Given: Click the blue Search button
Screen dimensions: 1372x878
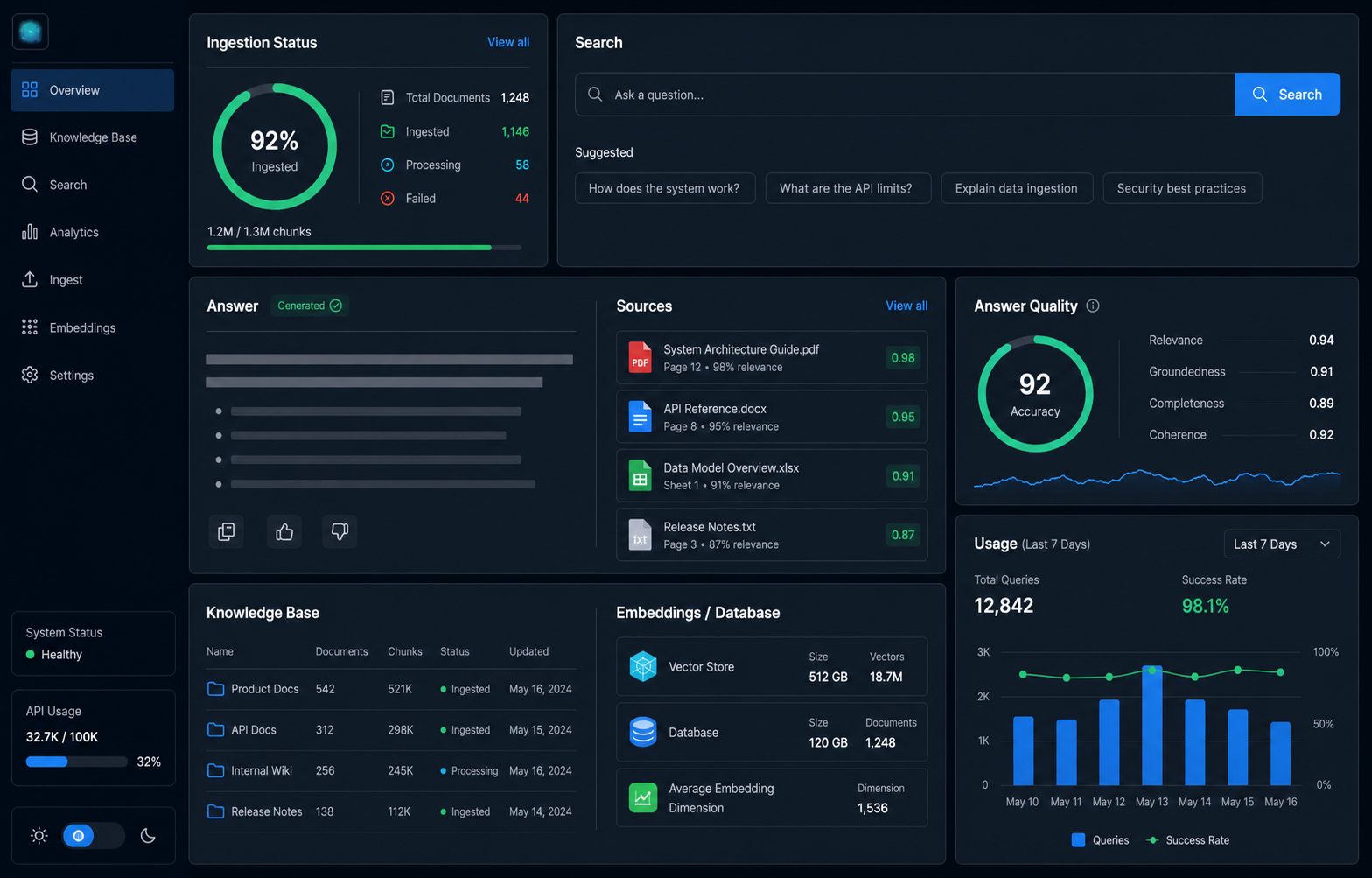Looking at the screenshot, I should click(x=1287, y=95).
